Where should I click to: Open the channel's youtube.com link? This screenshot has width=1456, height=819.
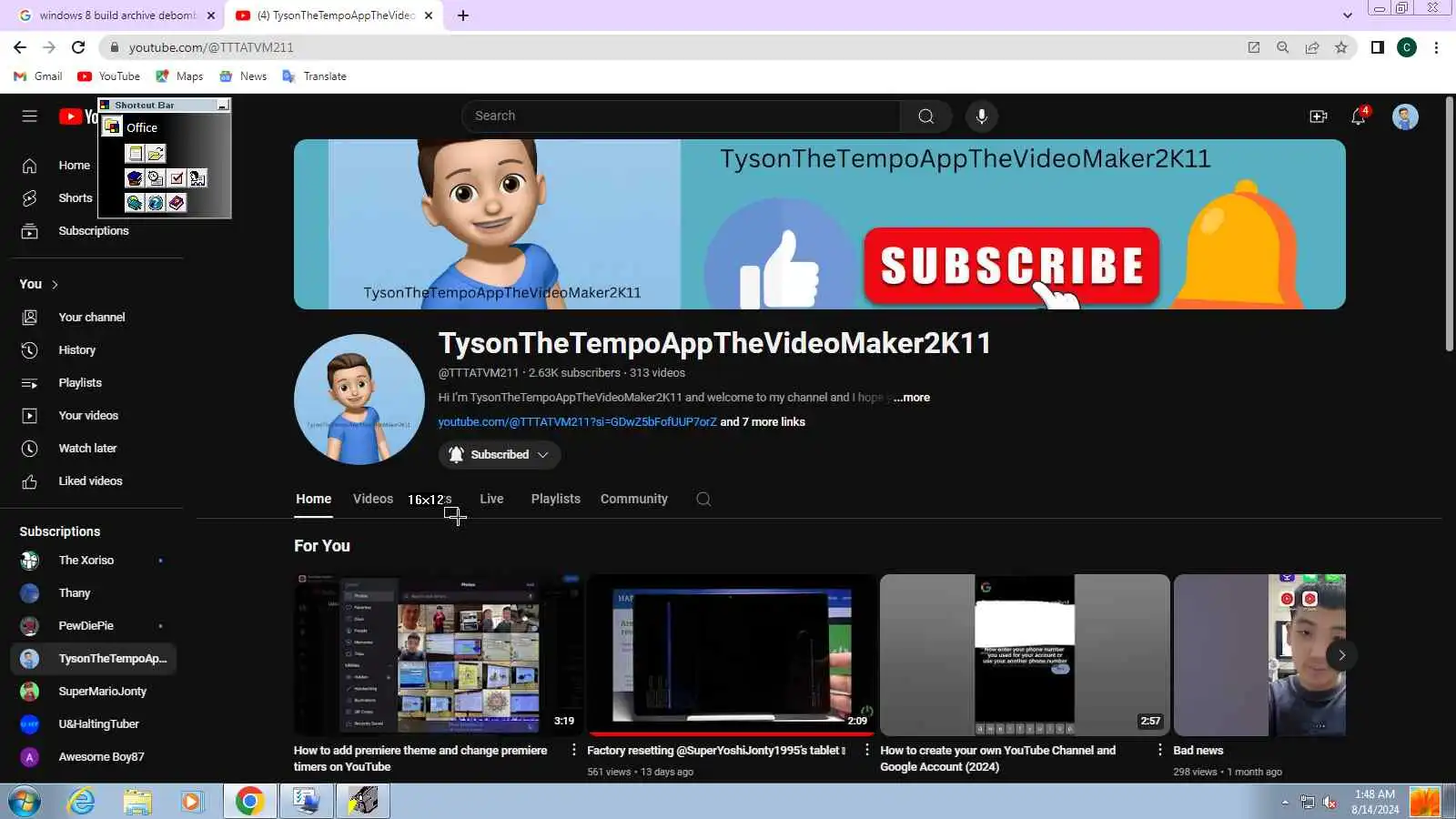(578, 422)
